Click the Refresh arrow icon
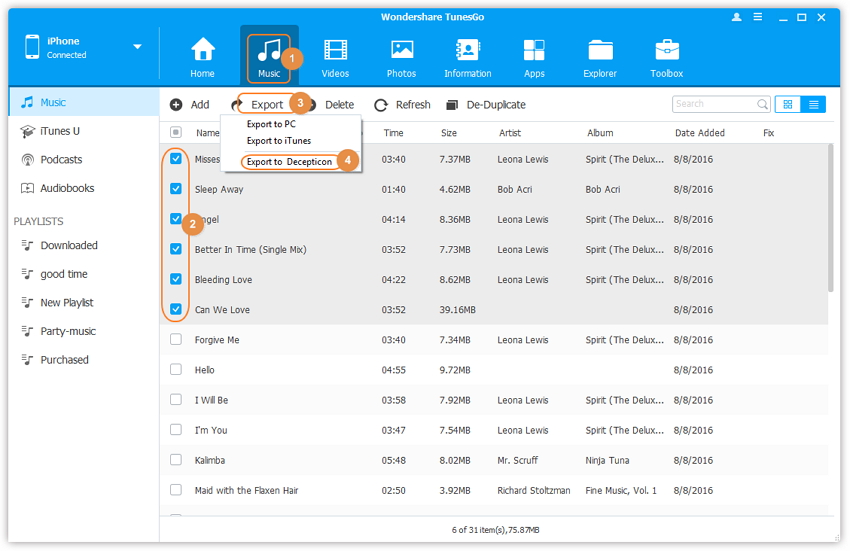Image resolution: width=850 pixels, height=551 pixels. coord(381,105)
